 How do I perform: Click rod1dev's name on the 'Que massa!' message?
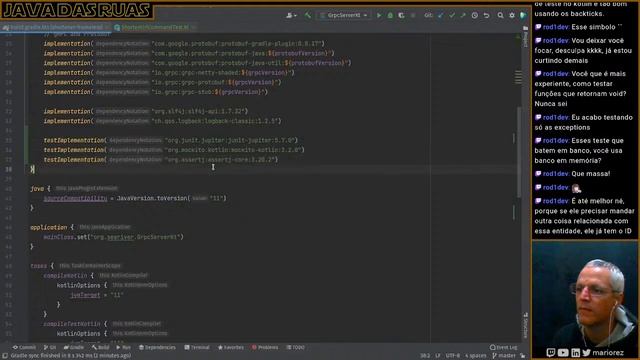(x=556, y=174)
